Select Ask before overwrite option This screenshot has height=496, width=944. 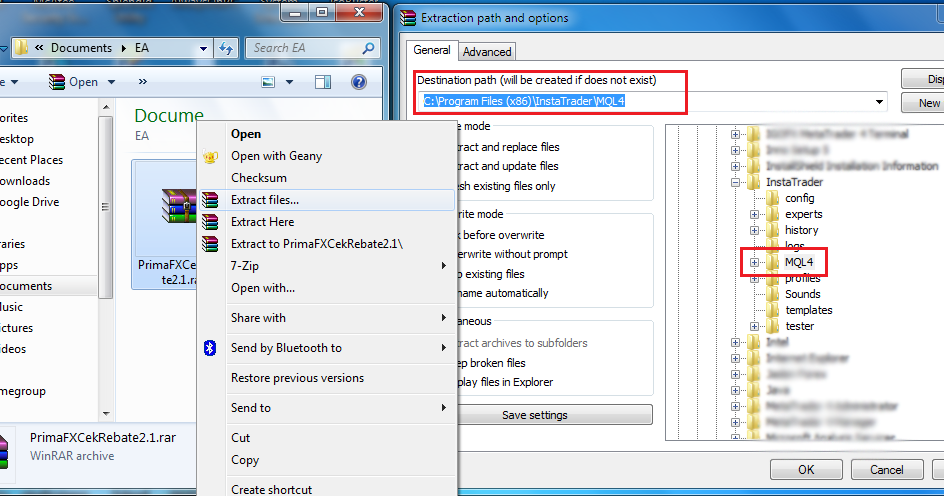(500, 235)
